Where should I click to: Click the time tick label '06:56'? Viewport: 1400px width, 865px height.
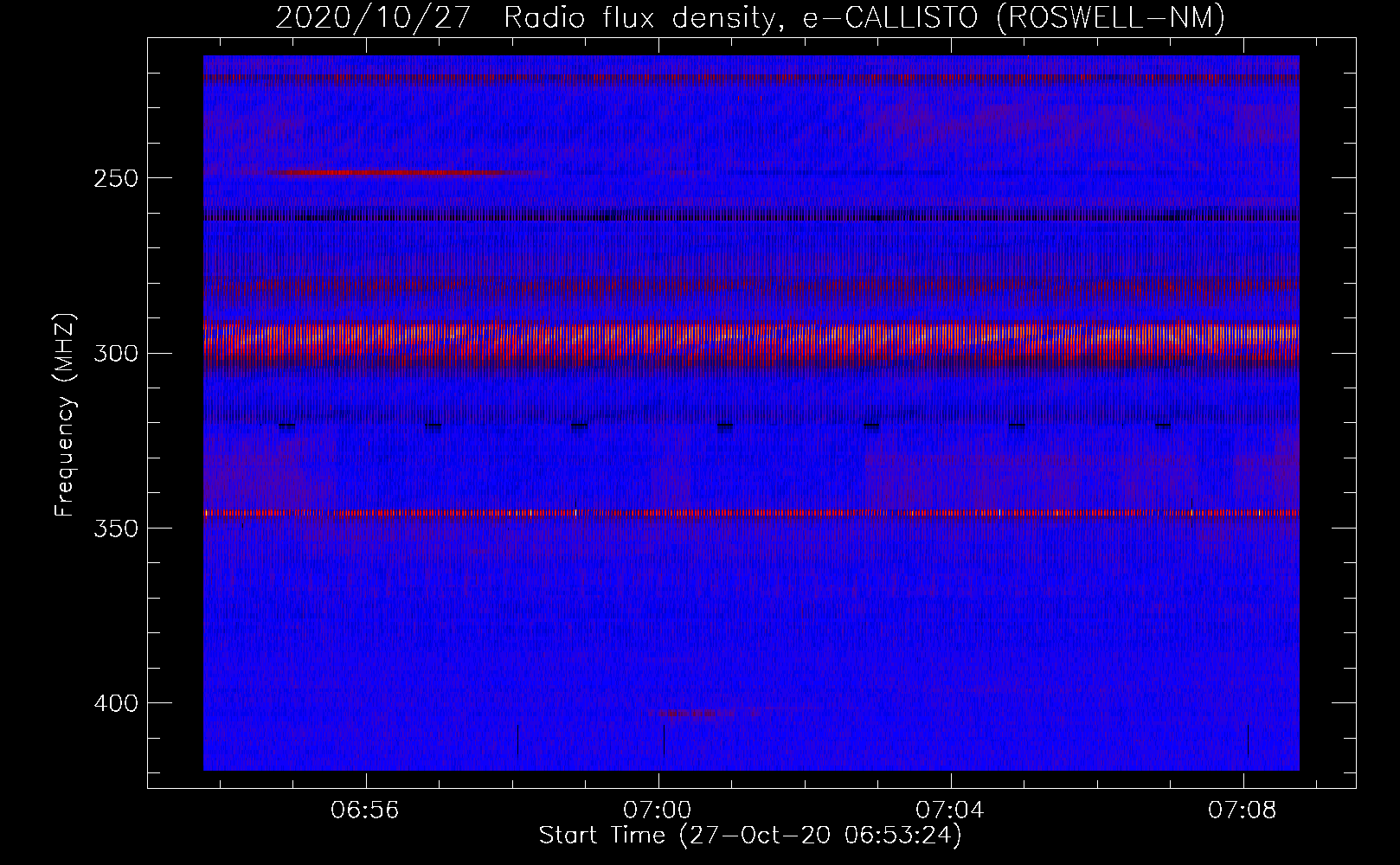tap(365, 811)
